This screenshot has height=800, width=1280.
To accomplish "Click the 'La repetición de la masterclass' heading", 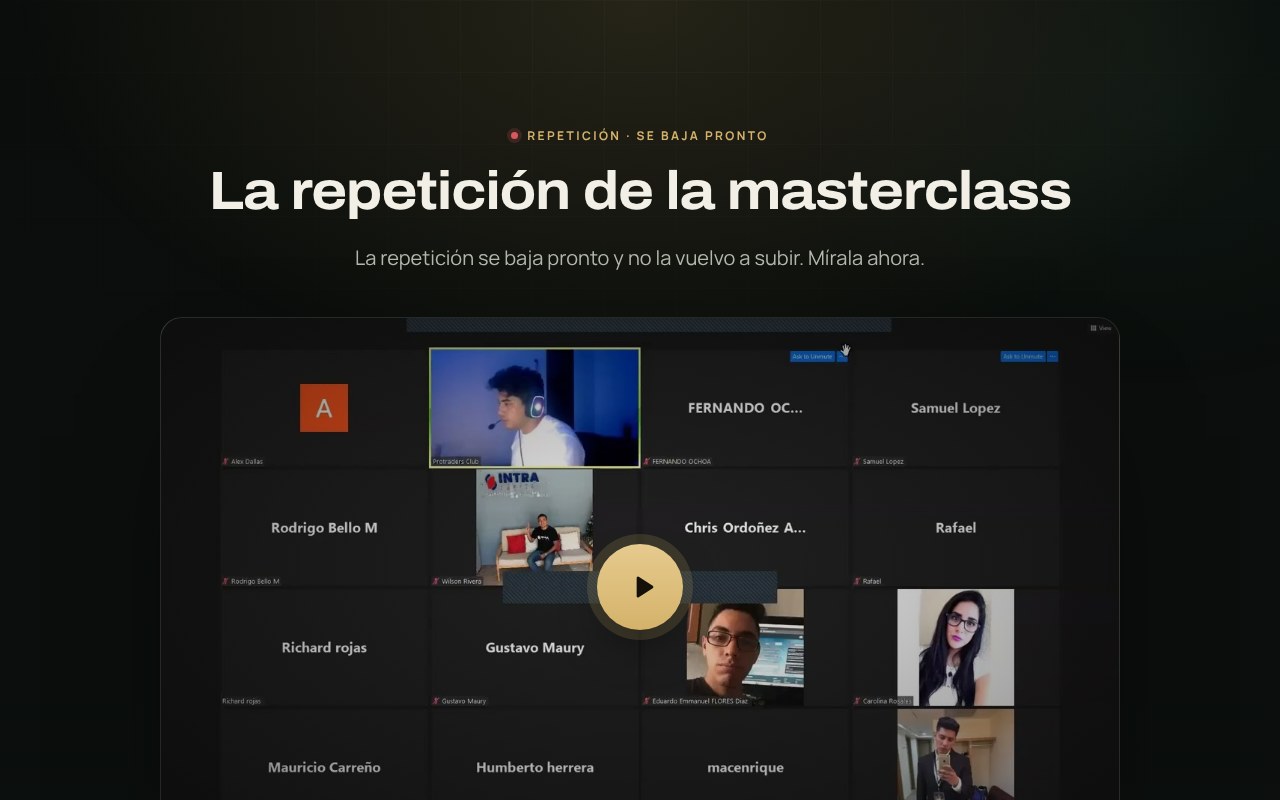I will click(640, 190).
